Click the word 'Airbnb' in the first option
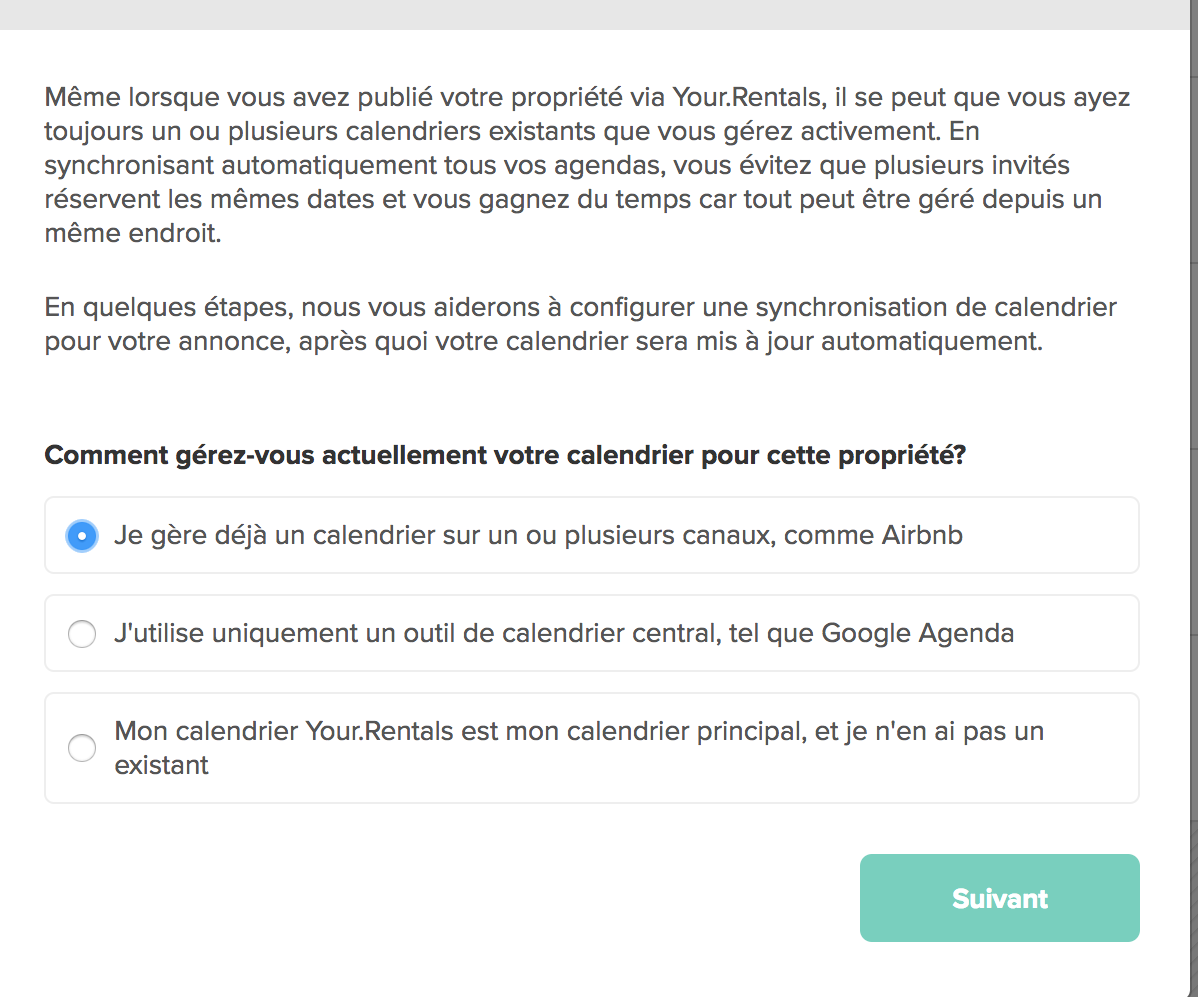This screenshot has width=1198, height=997. coord(922,535)
